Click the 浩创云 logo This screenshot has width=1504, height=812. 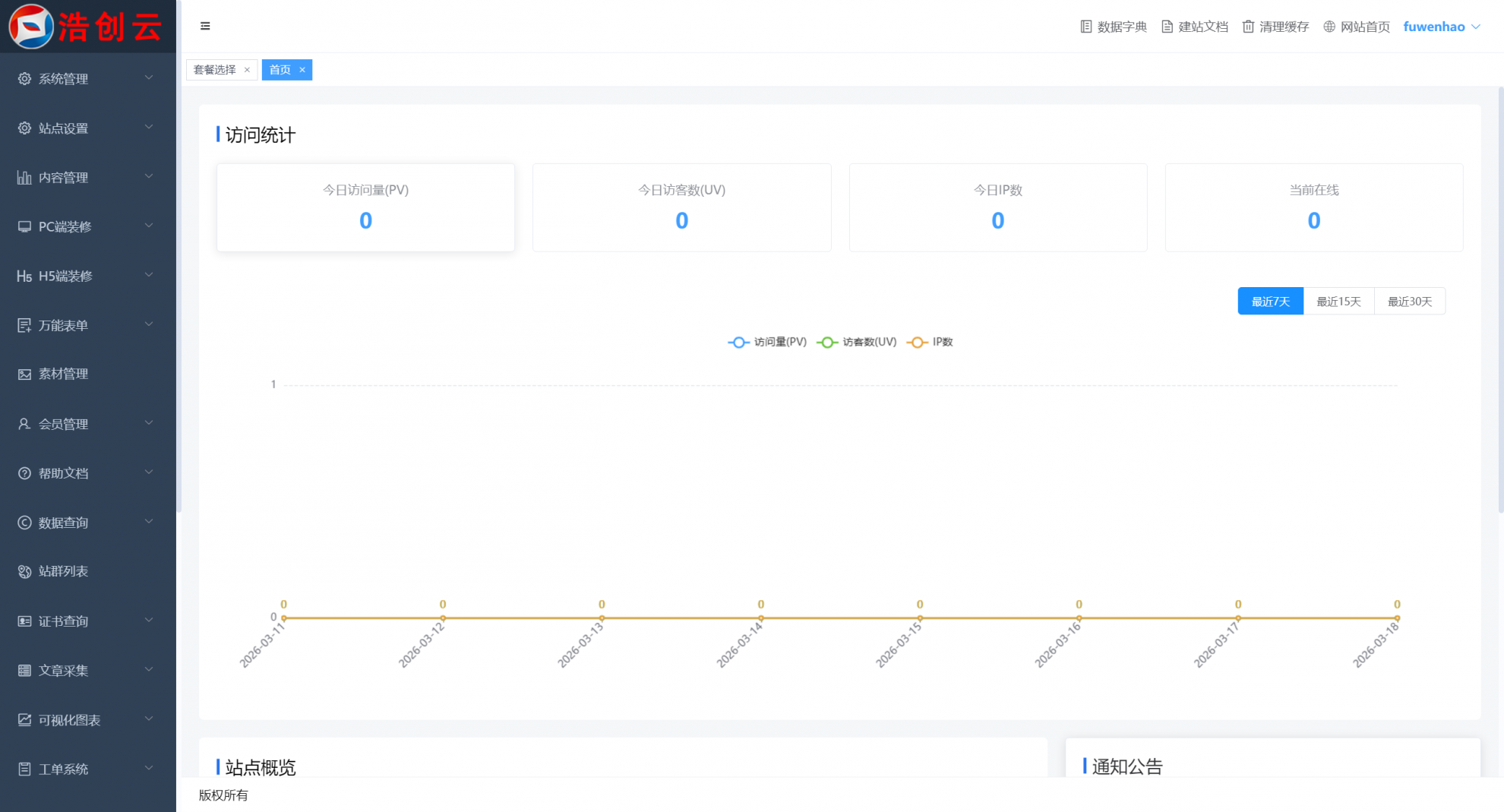click(x=87, y=27)
